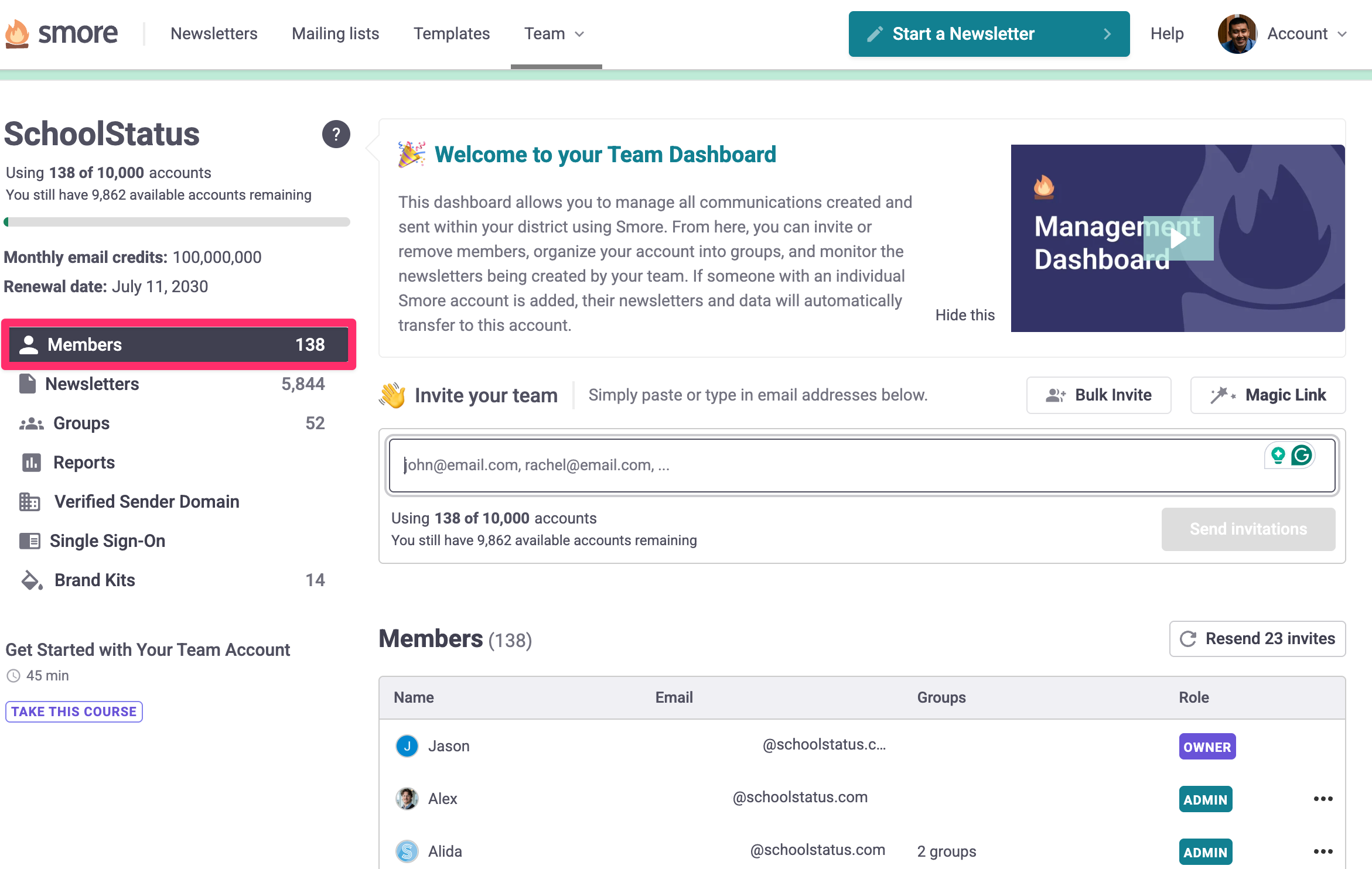
Task: Click the Brand Kits paint bucket icon
Action: (x=32, y=580)
